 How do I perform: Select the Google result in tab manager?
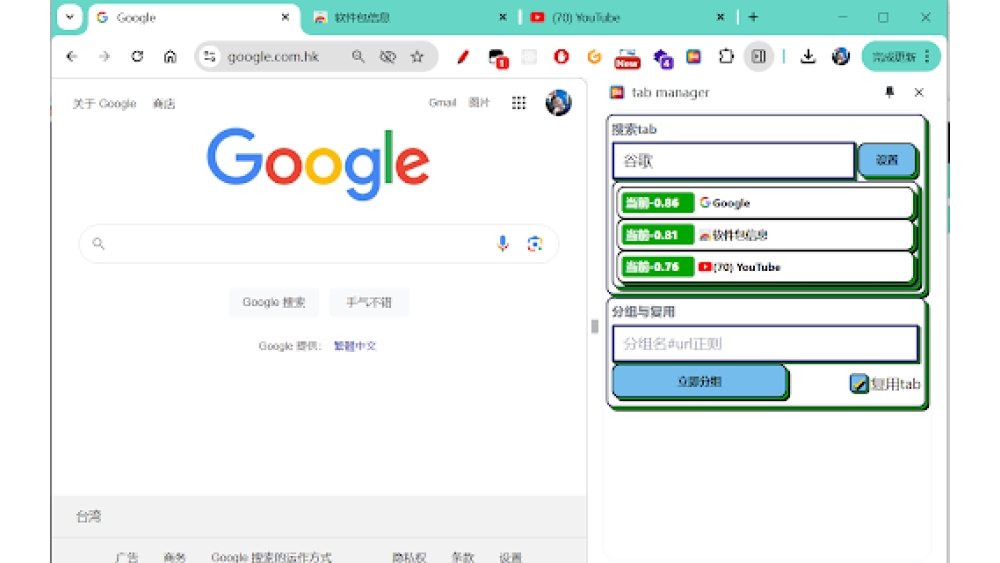[767, 203]
